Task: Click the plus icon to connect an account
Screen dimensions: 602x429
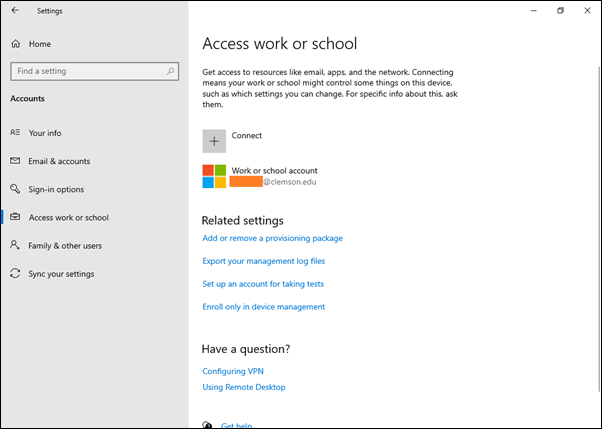Action: [214, 141]
